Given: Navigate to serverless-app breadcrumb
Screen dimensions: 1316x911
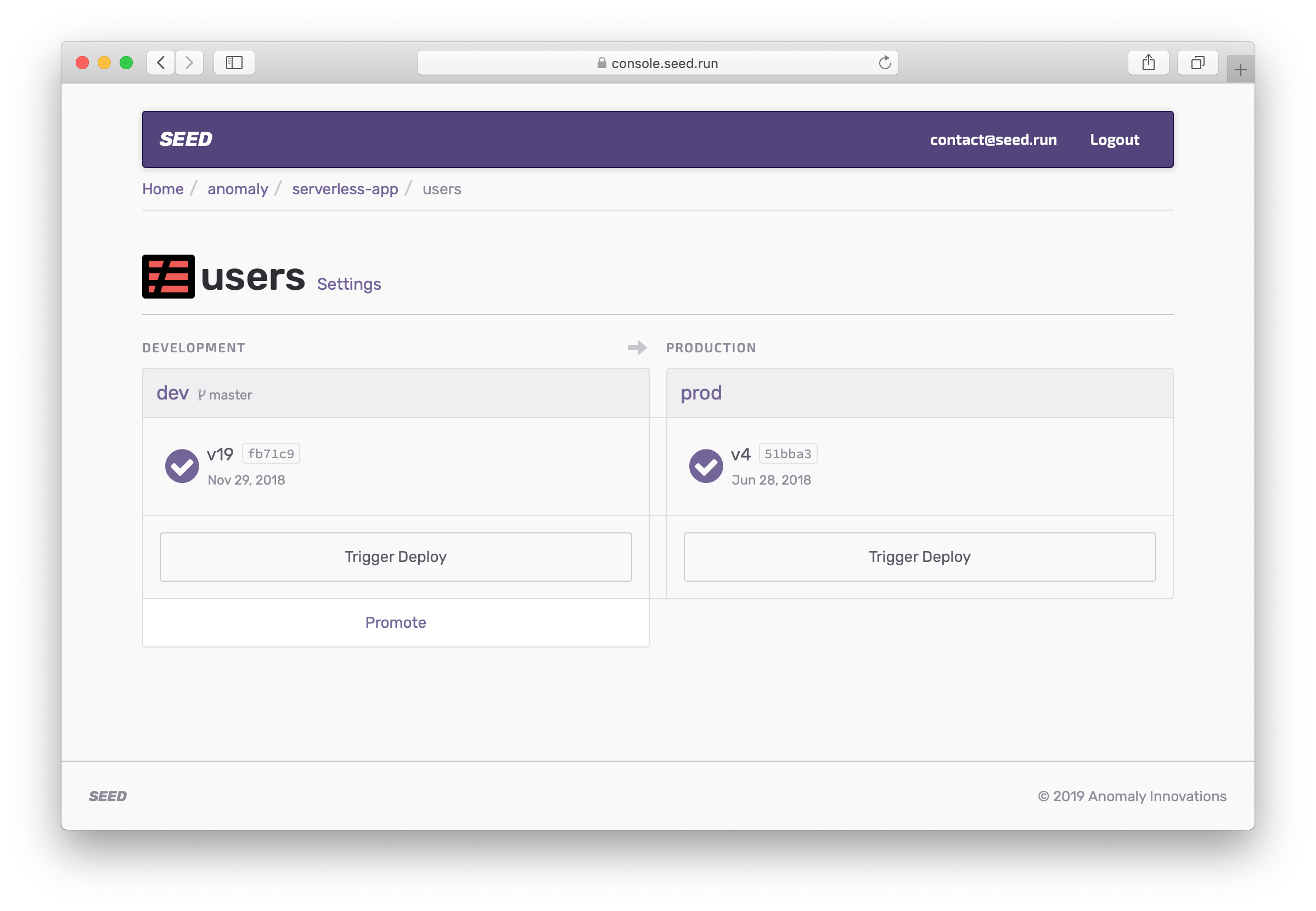Looking at the screenshot, I should point(345,189).
